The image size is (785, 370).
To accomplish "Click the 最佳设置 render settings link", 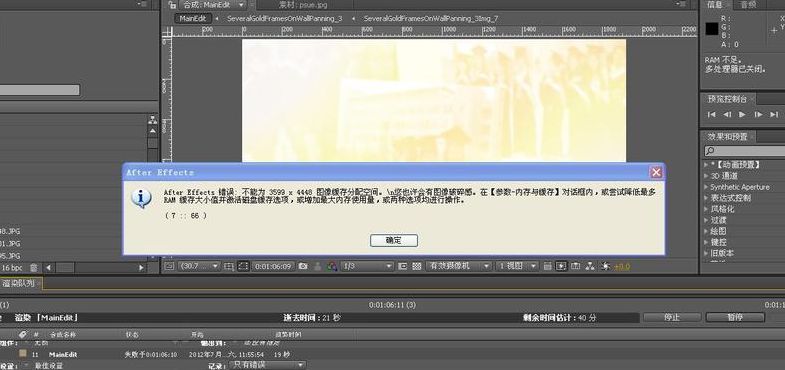I will pos(49,365).
